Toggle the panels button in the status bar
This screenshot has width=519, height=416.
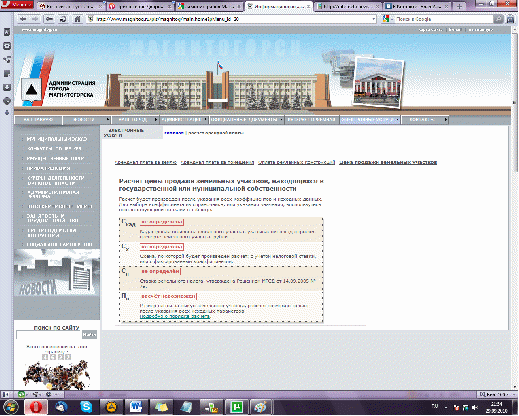click(6, 394)
